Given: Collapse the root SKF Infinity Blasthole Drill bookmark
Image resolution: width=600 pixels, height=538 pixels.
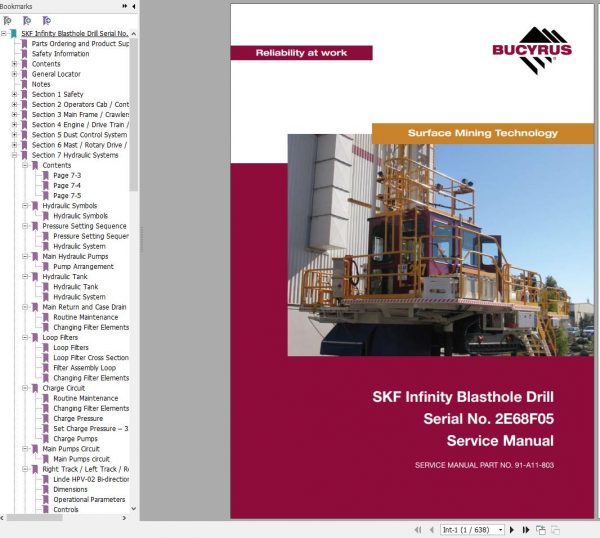Looking at the screenshot, I should pos(3,34).
